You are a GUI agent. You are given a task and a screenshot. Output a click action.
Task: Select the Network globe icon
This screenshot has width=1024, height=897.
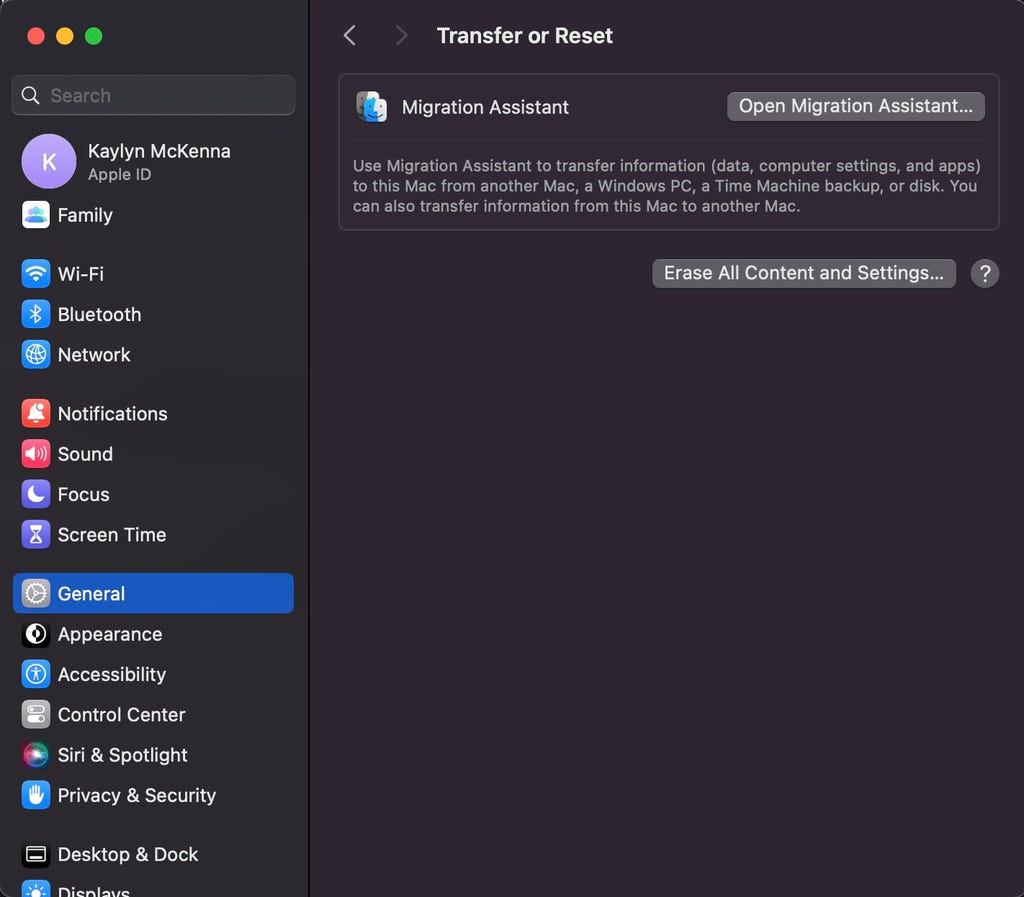[36, 355]
